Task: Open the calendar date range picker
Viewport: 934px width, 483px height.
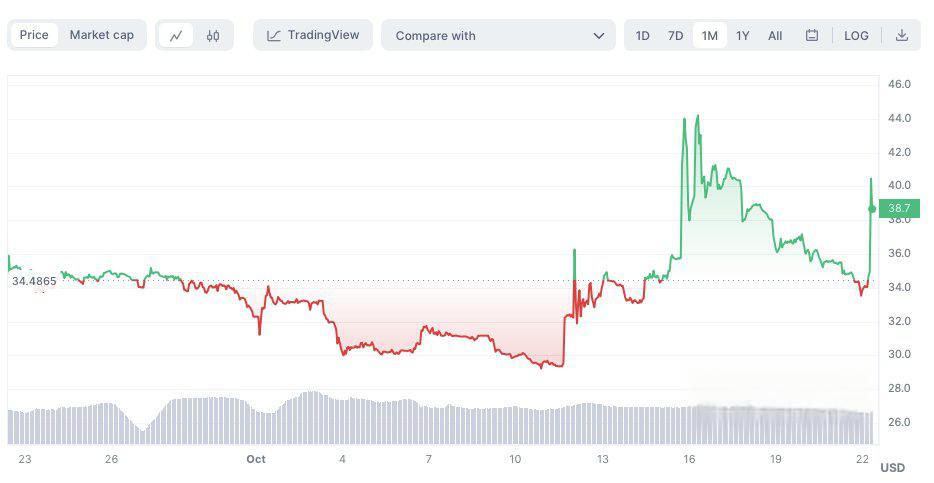Action: click(x=812, y=36)
